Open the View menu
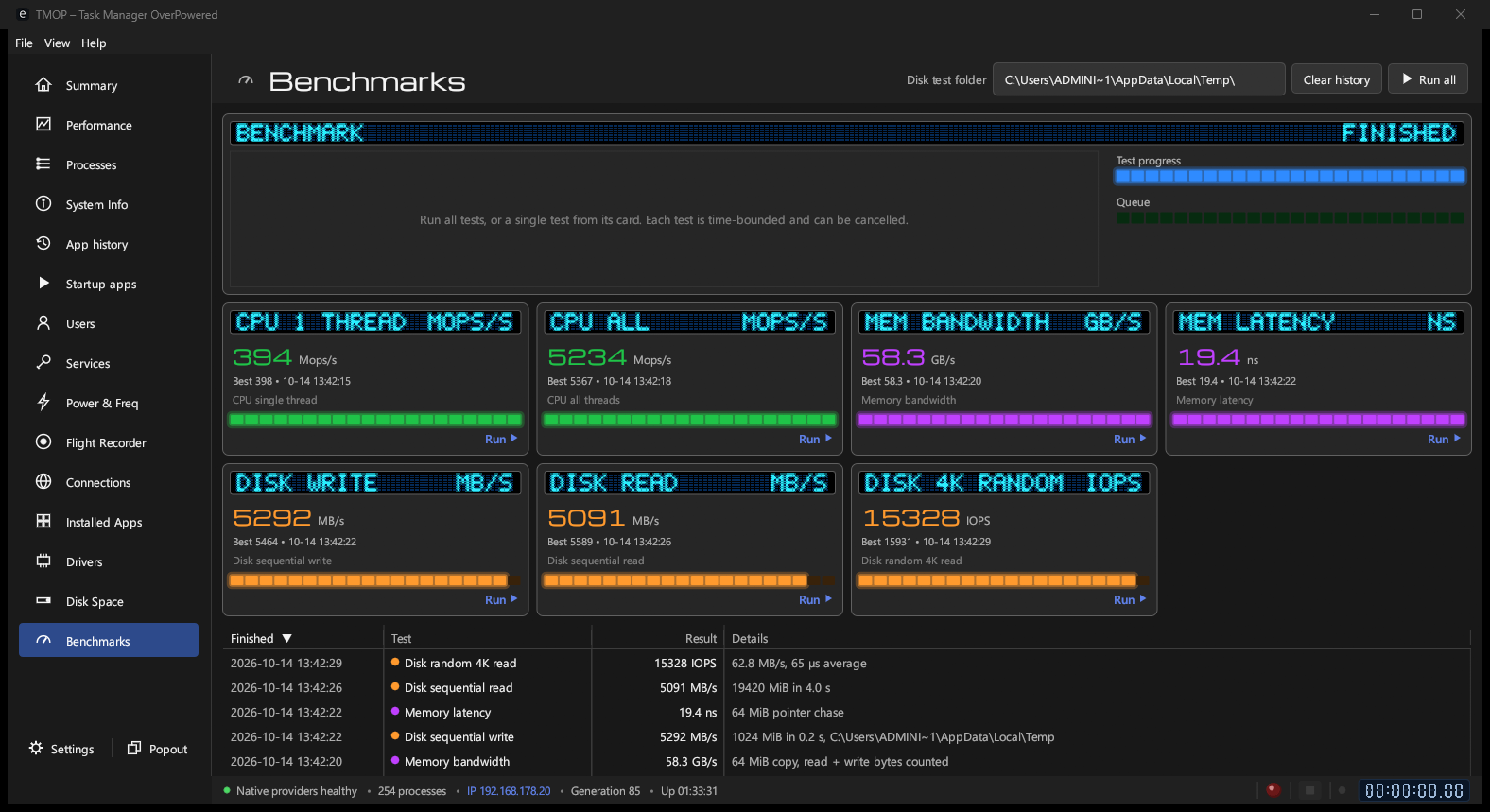 point(57,43)
